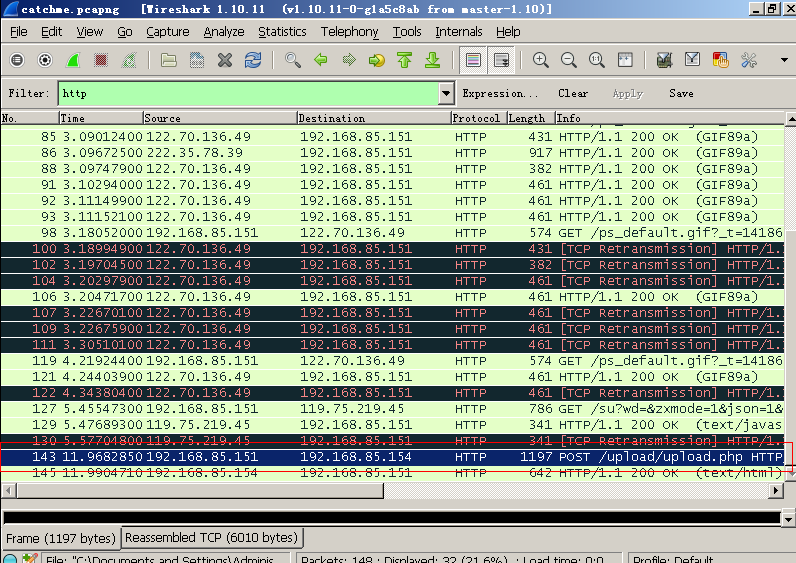Edit coloring rules icon
Viewport: 796px width, 563px height.
click(720, 60)
